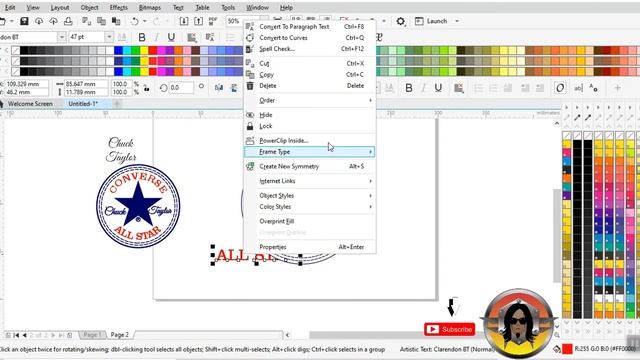
Task: Choose Spell Check from the context menu
Action: click(310, 49)
